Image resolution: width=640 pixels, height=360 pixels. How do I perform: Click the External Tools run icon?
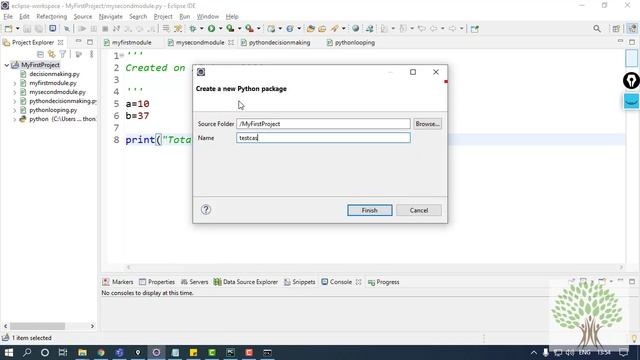click(x=249, y=29)
